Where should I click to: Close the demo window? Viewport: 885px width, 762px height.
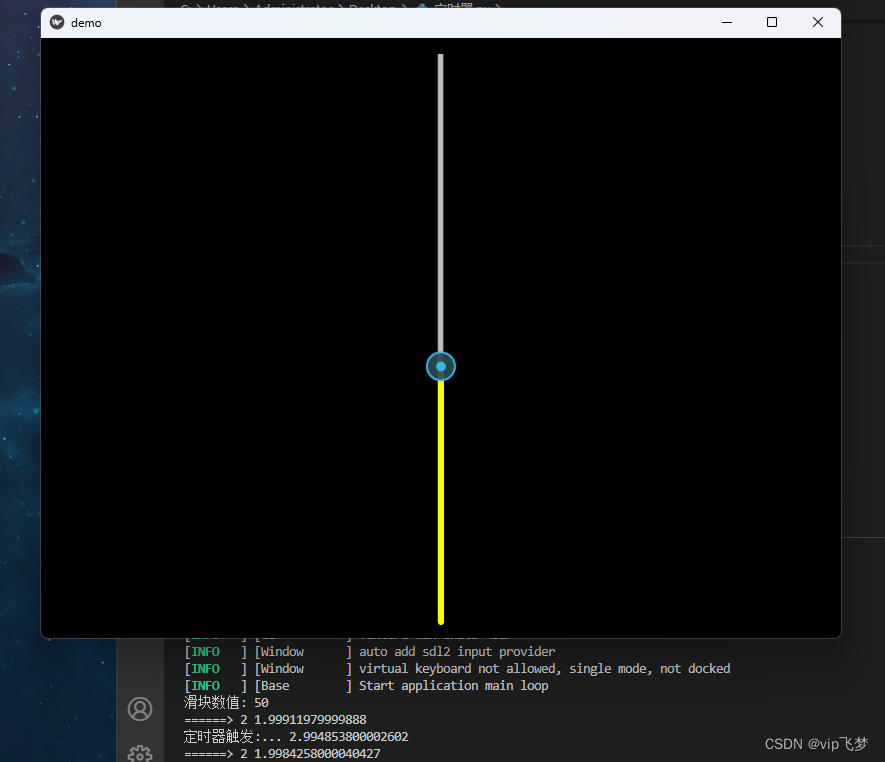coord(818,23)
